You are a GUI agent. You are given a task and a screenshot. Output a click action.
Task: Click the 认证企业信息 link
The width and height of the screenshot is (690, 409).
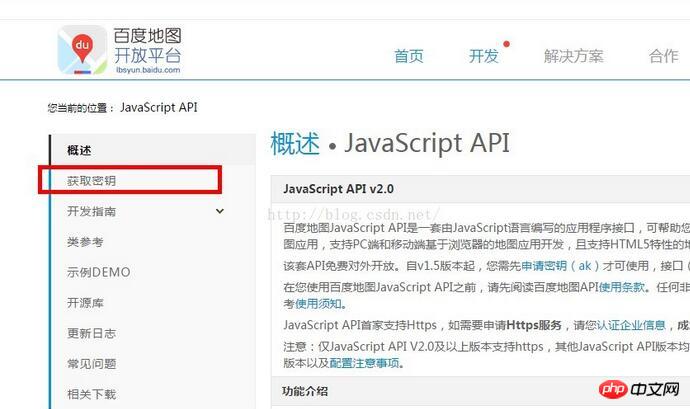pos(631,325)
